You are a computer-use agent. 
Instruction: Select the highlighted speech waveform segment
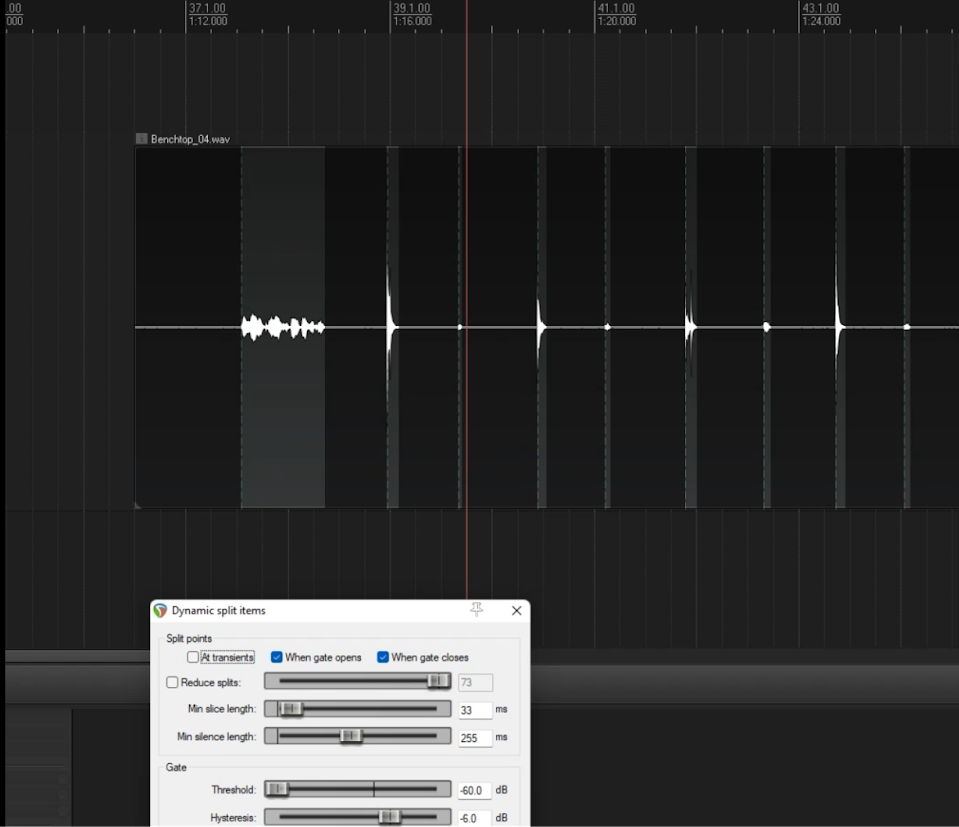(283, 327)
